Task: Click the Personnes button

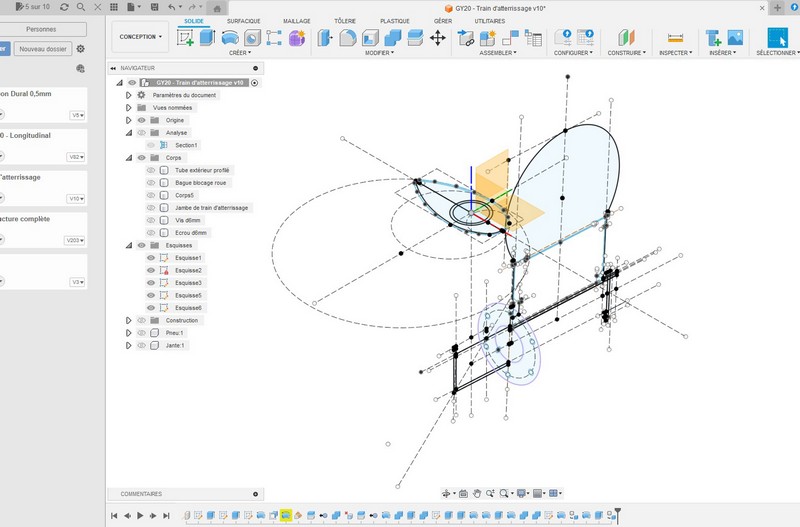Action: [40, 30]
